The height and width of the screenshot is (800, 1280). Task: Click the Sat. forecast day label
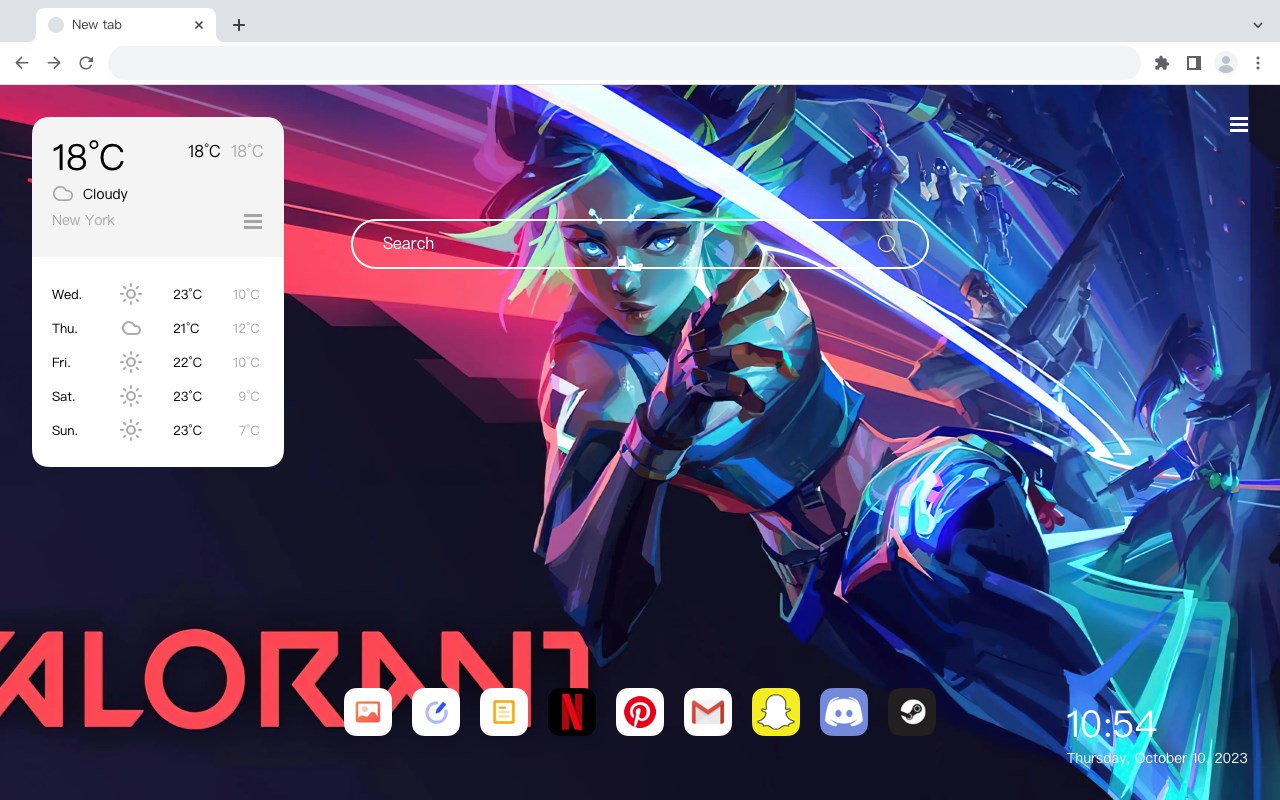[x=64, y=396]
